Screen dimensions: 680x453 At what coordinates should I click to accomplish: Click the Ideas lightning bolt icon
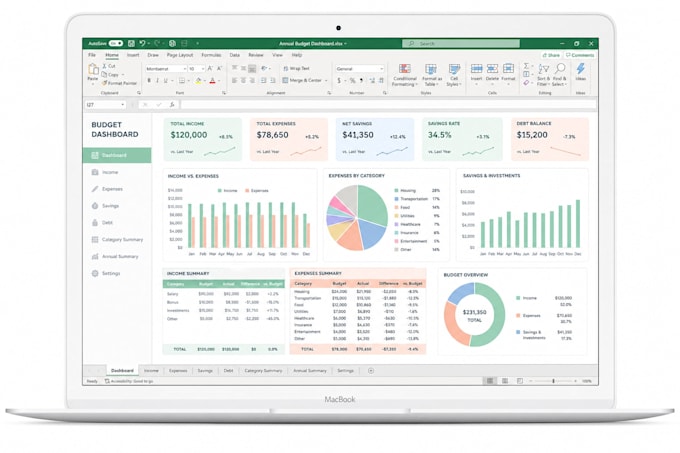point(581,68)
